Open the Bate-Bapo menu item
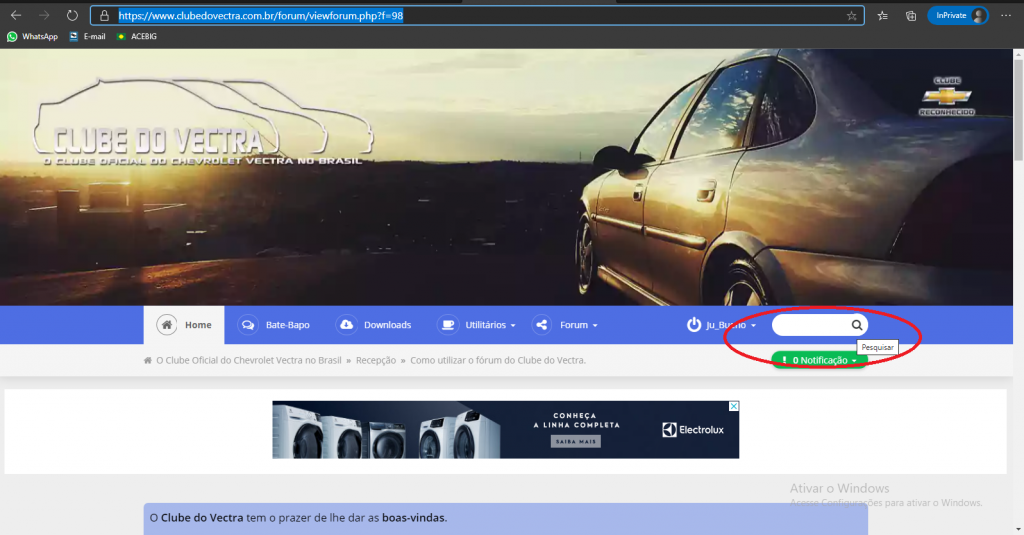The image size is (1024, 535). pos(274,325)
